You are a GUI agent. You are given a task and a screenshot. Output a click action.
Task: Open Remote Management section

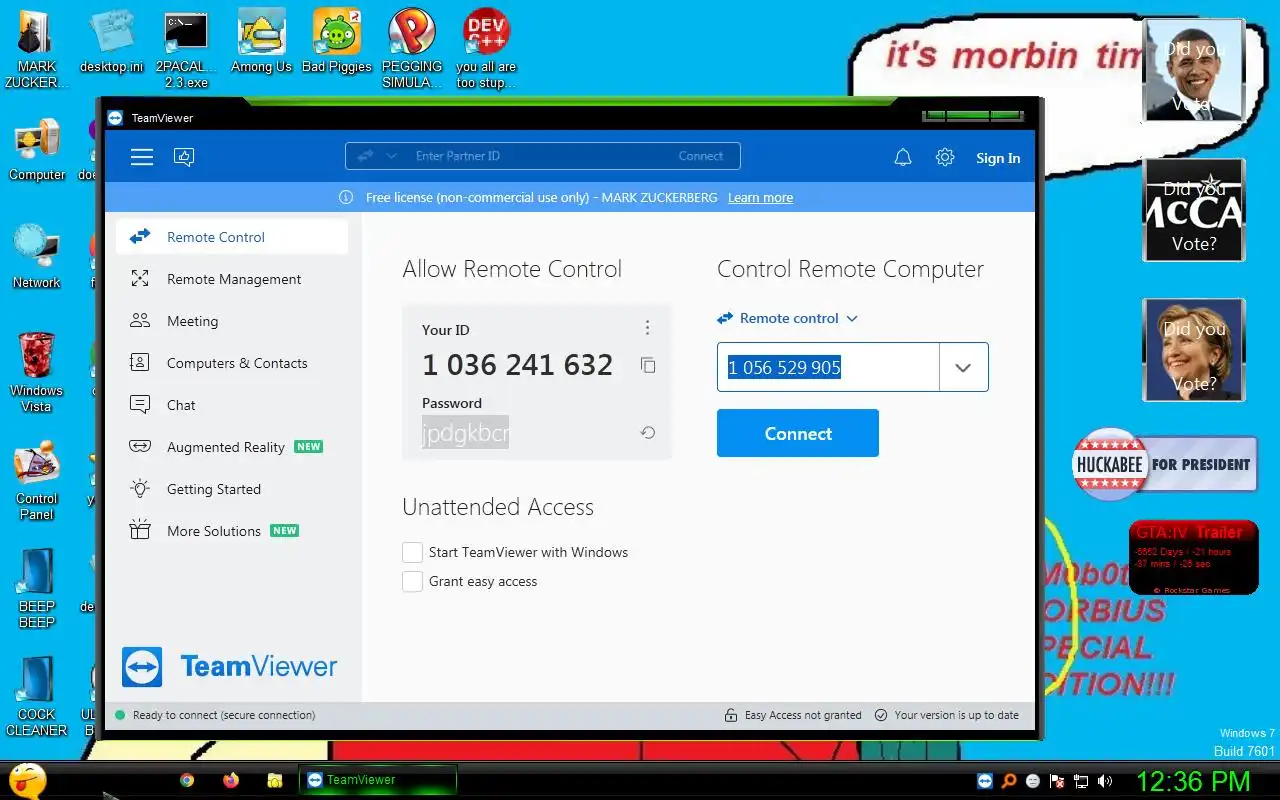(232, 279)
